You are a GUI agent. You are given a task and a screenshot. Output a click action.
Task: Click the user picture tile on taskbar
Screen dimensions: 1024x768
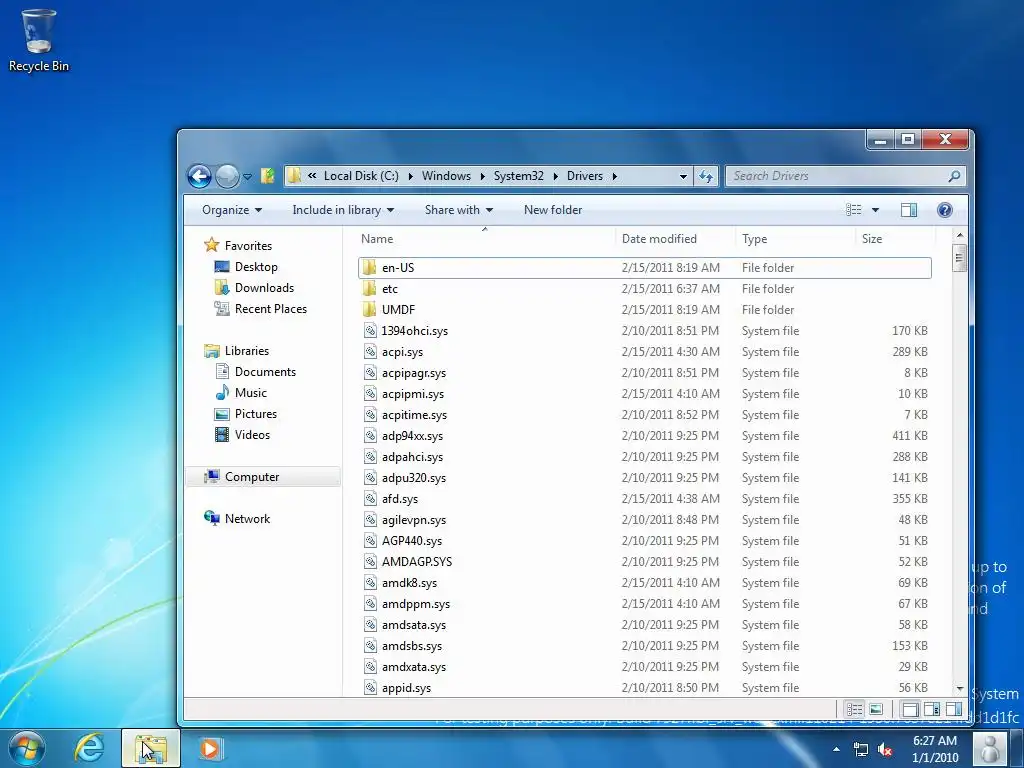990,749
